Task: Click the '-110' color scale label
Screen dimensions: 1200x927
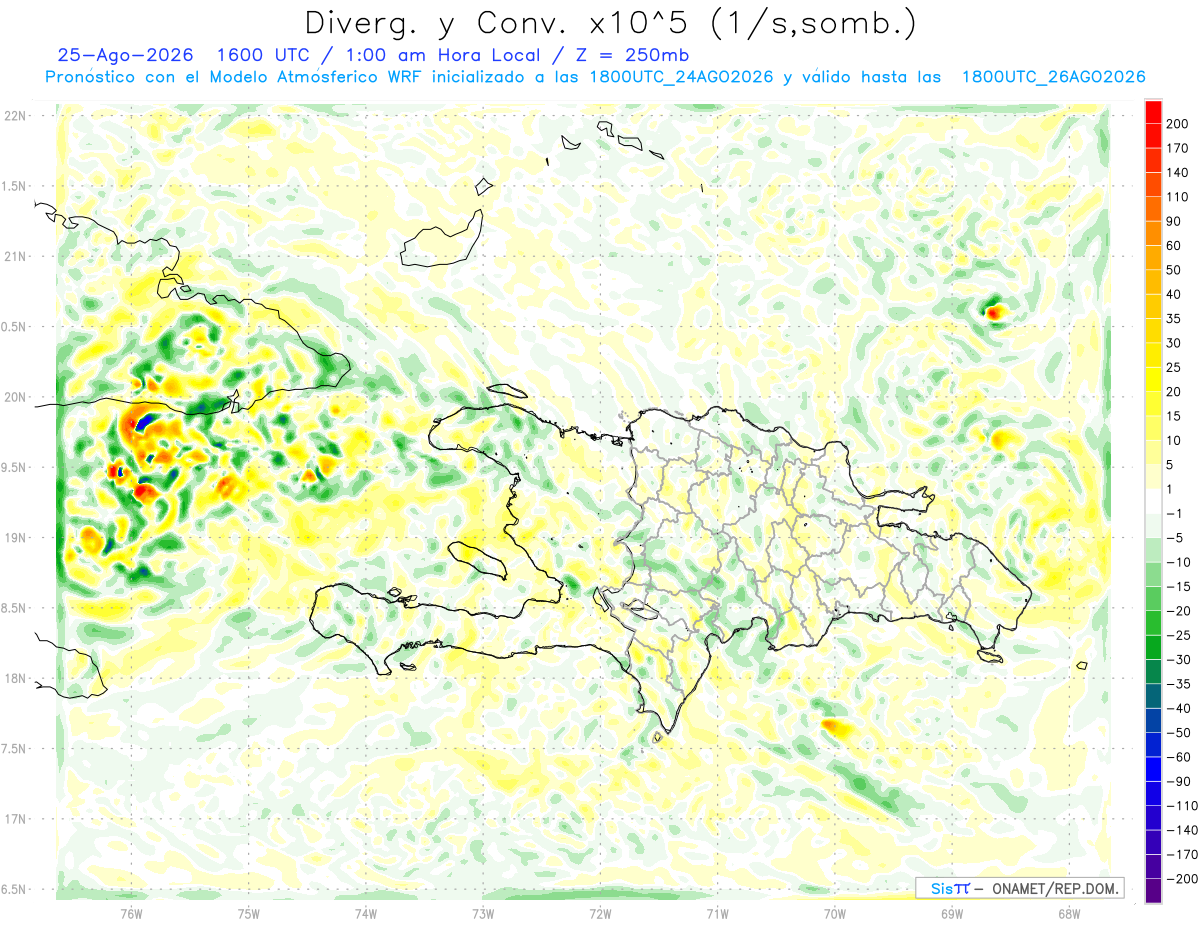Action: click(x=1184, y=806)
